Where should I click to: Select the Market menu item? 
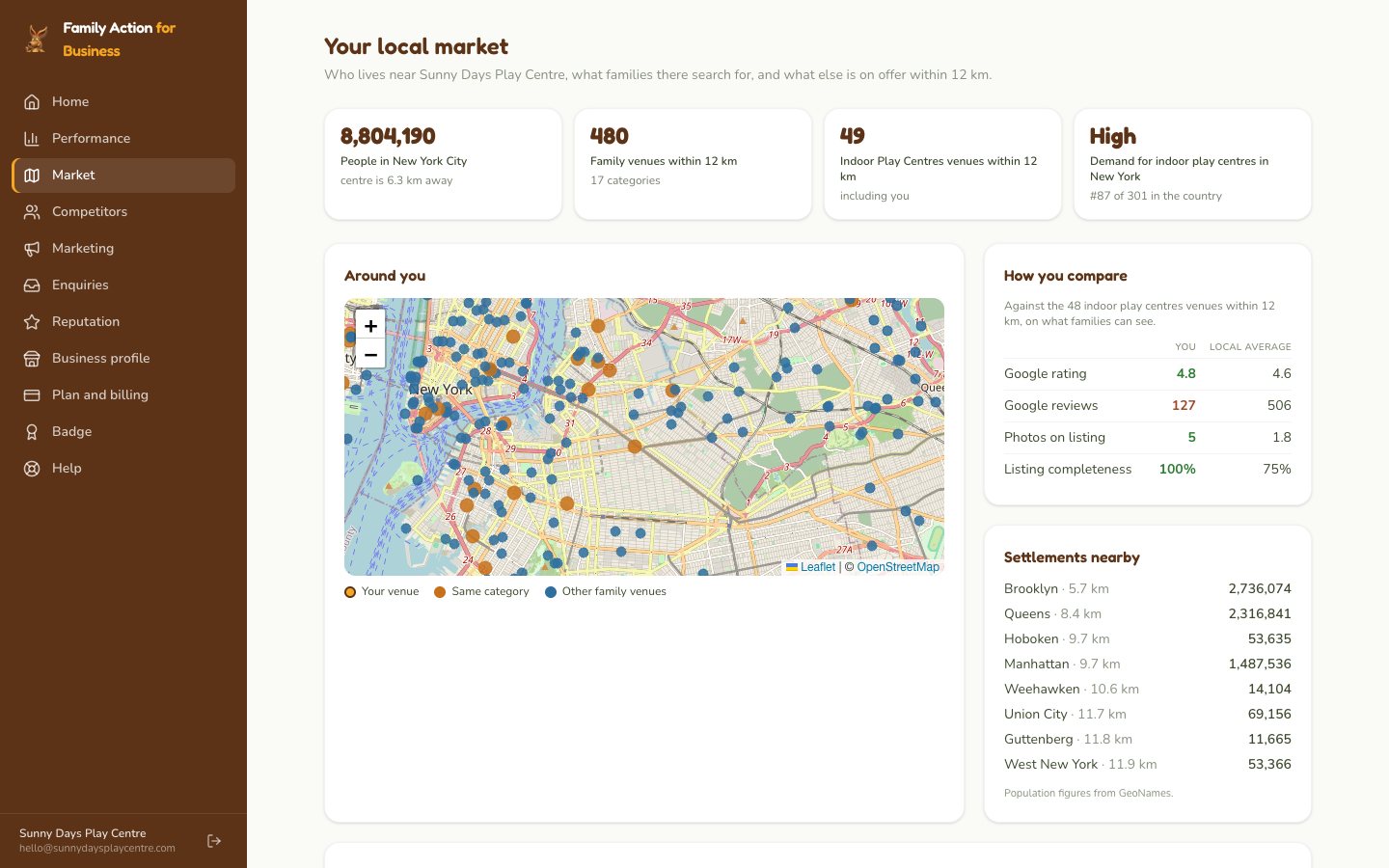123,175
